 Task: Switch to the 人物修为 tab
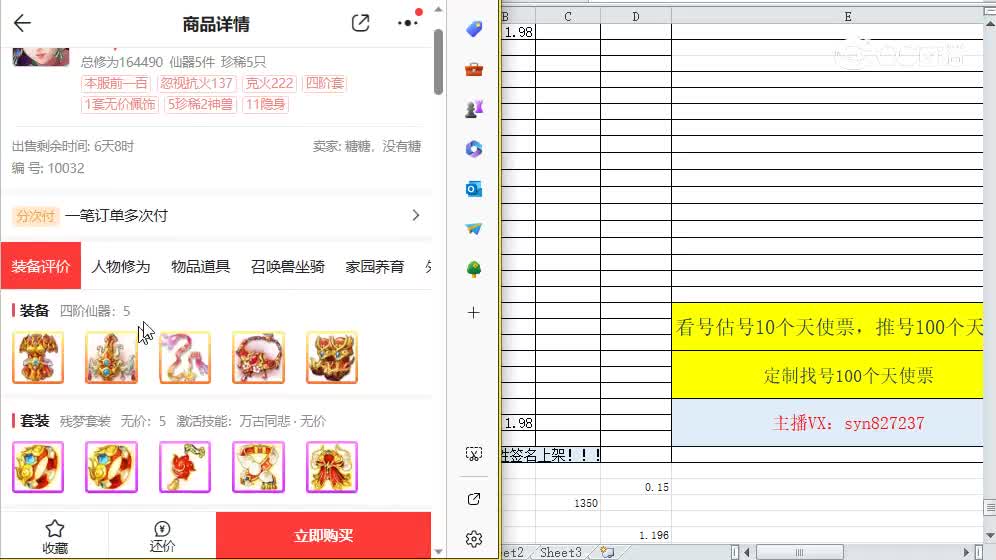[121, 266]
